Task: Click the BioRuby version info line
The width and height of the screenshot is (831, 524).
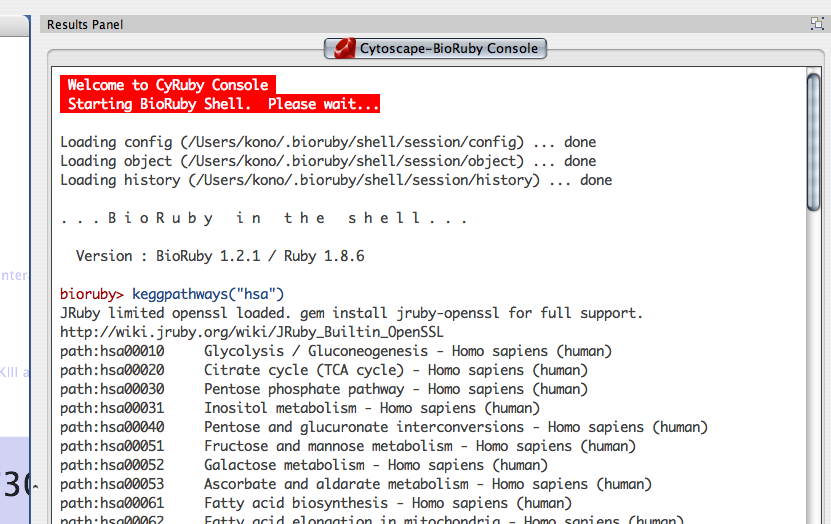Action: click(220, 256)
